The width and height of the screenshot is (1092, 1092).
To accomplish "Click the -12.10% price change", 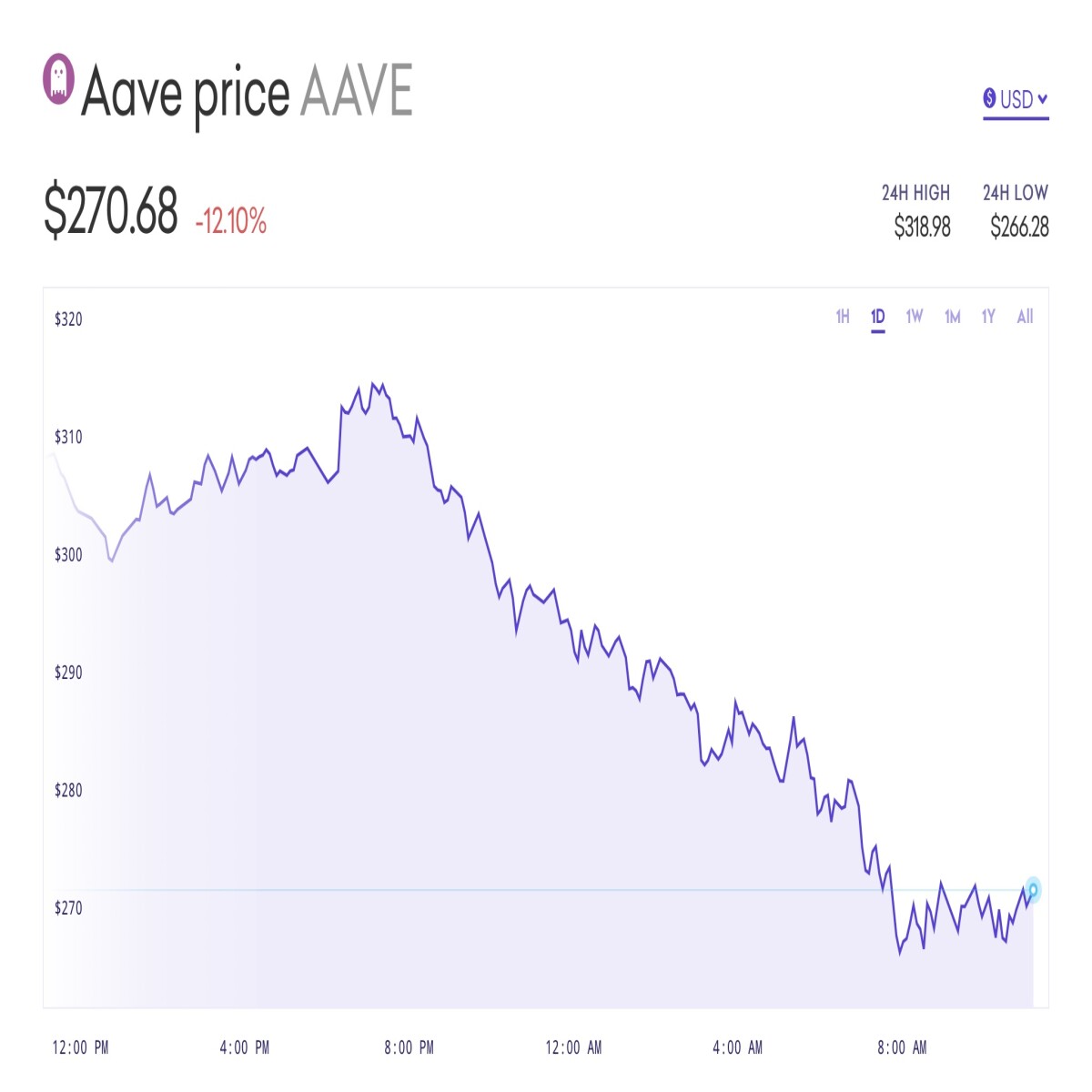I will pos(230,221).
